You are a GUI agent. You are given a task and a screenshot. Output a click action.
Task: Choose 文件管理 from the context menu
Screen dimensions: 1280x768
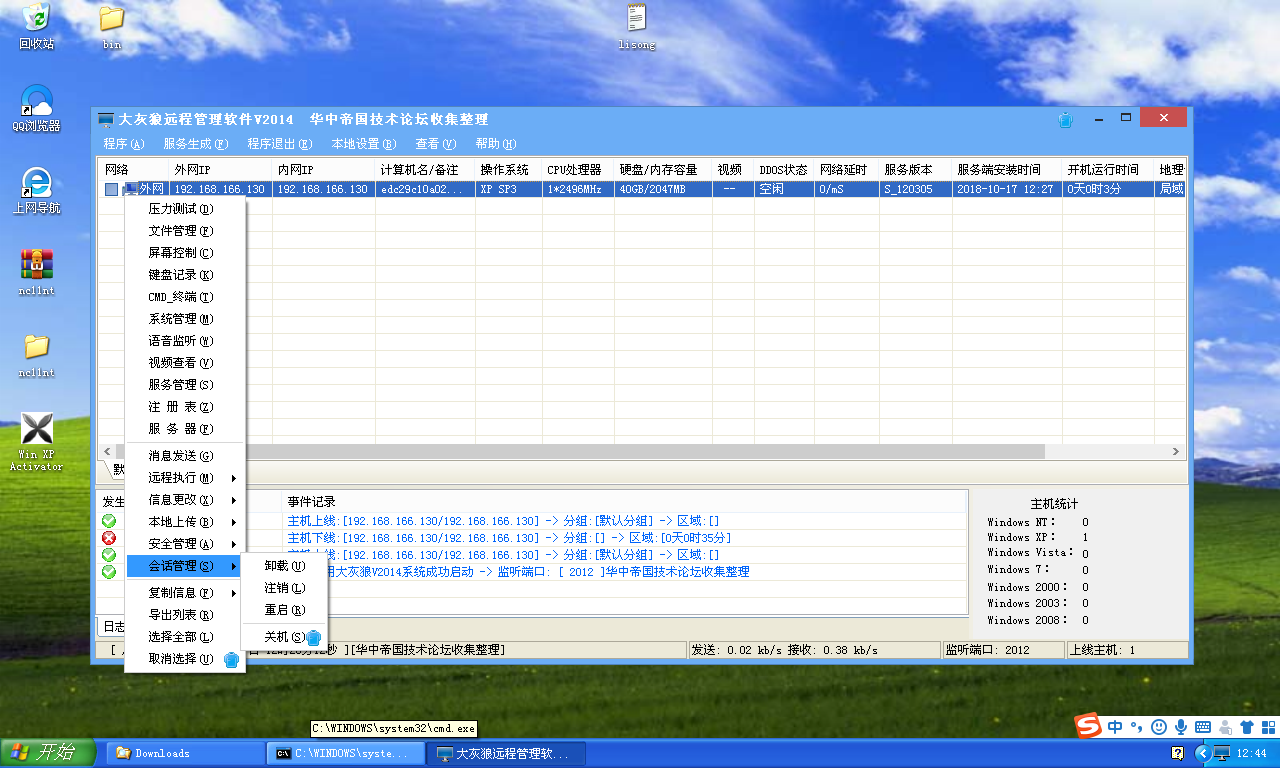(x=185, y=231)
